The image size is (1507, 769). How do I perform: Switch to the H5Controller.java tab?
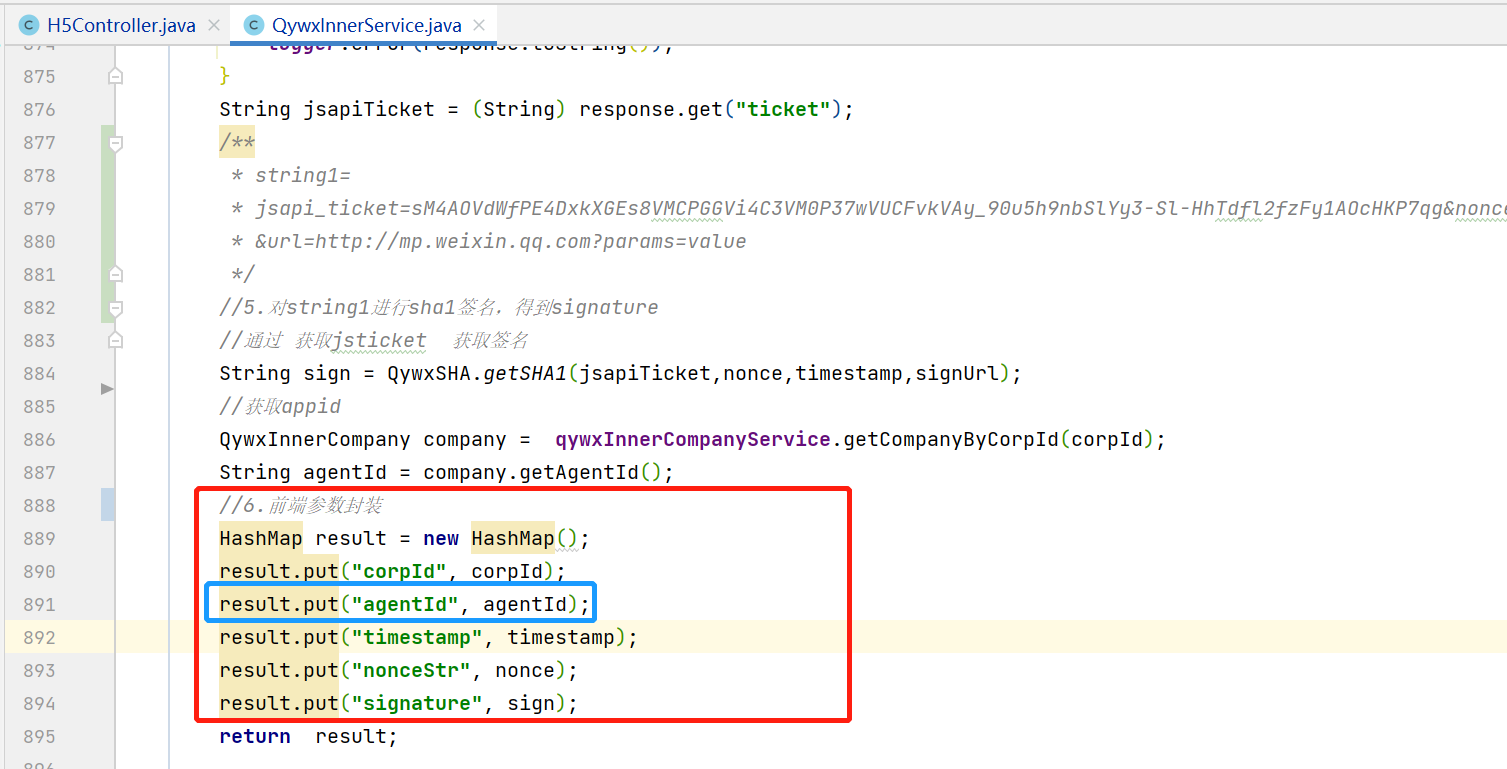point(121,25)
